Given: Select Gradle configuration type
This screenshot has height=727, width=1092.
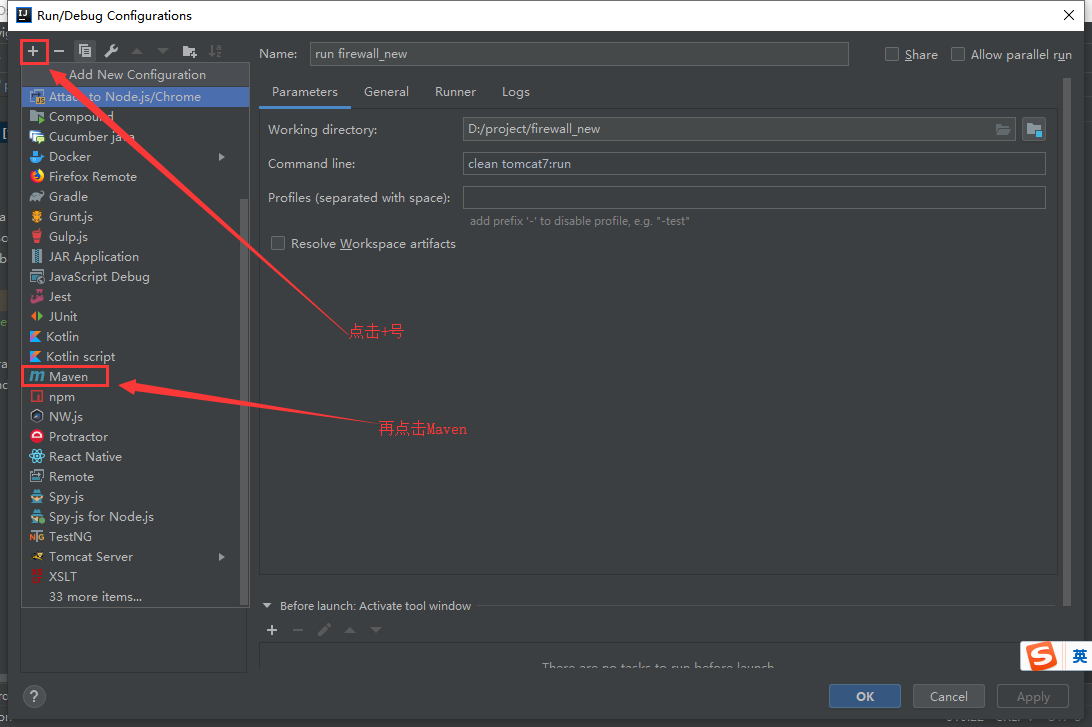Looking at the screenshot, I should 135,197.
